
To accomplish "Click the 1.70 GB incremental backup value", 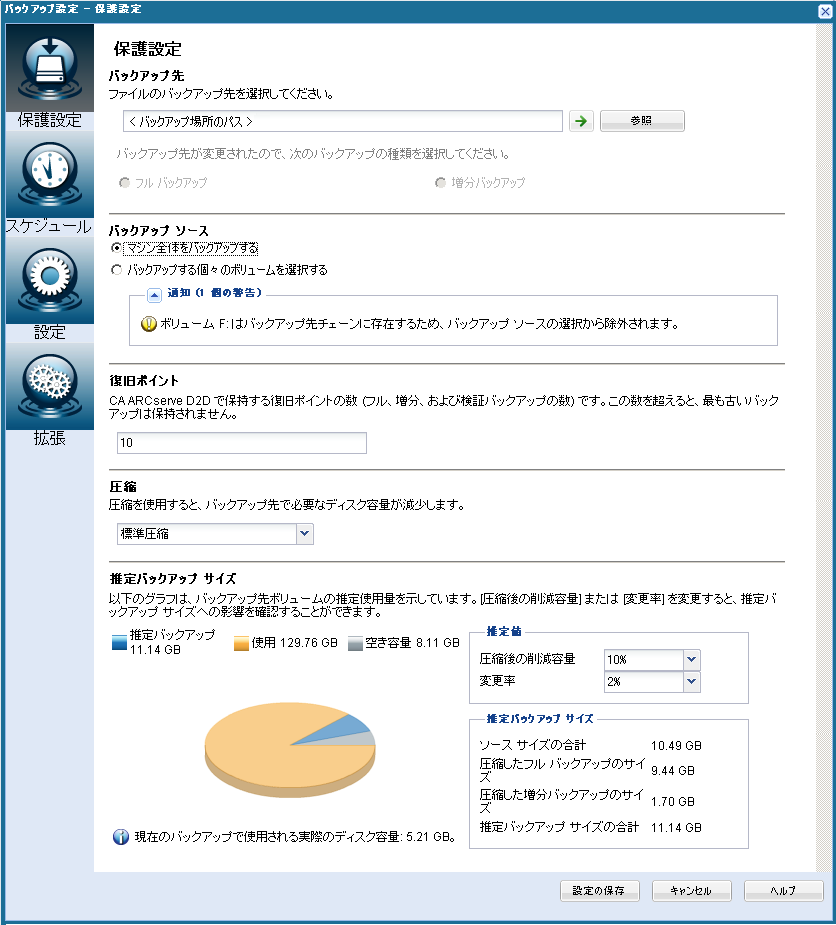I will click(673, 802).
